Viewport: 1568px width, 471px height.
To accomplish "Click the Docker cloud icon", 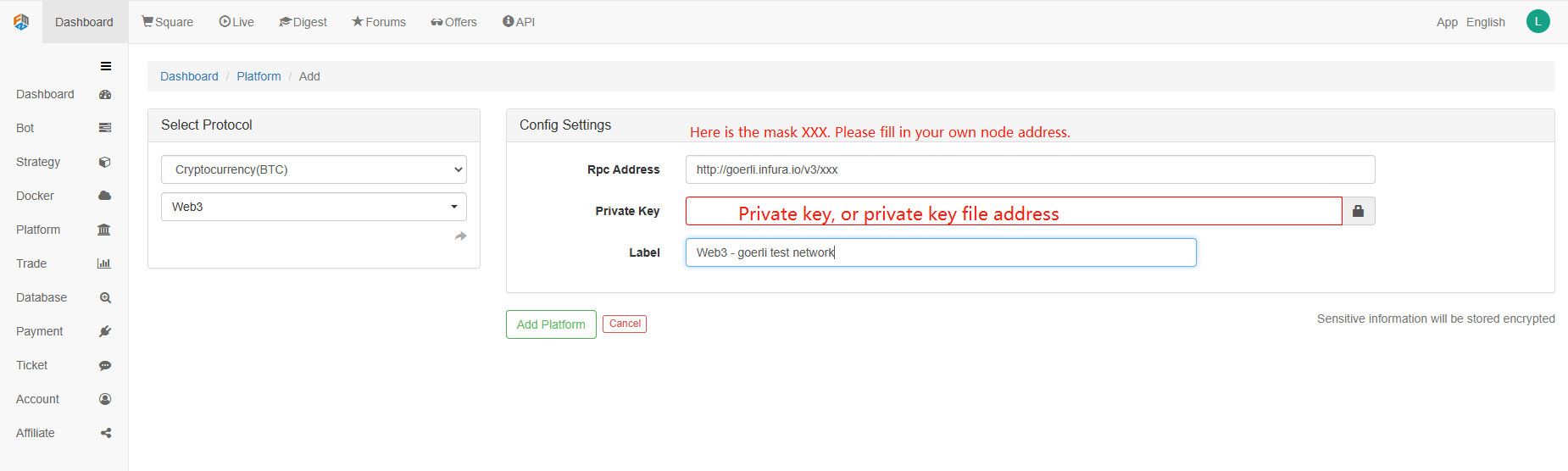I will click(105, 196).
